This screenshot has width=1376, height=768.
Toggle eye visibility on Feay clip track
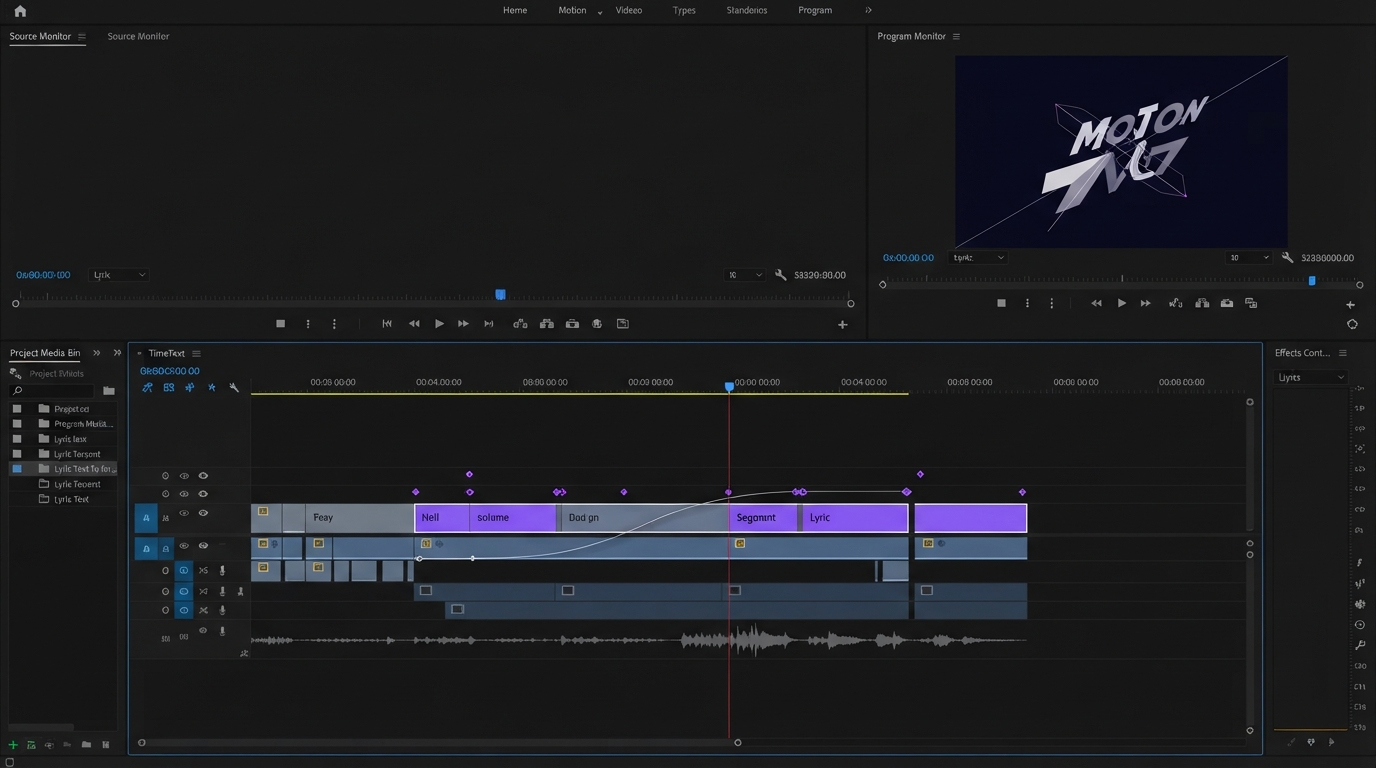click(x=203, y=513)
